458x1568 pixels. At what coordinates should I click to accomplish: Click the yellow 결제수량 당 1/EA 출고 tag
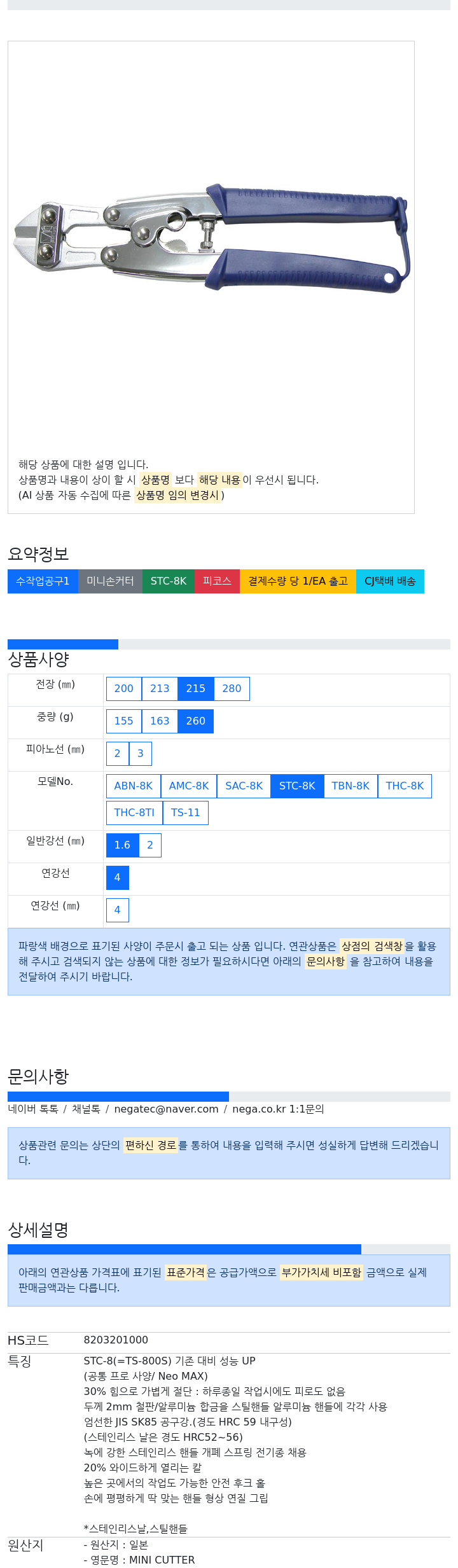pos(298,581)
